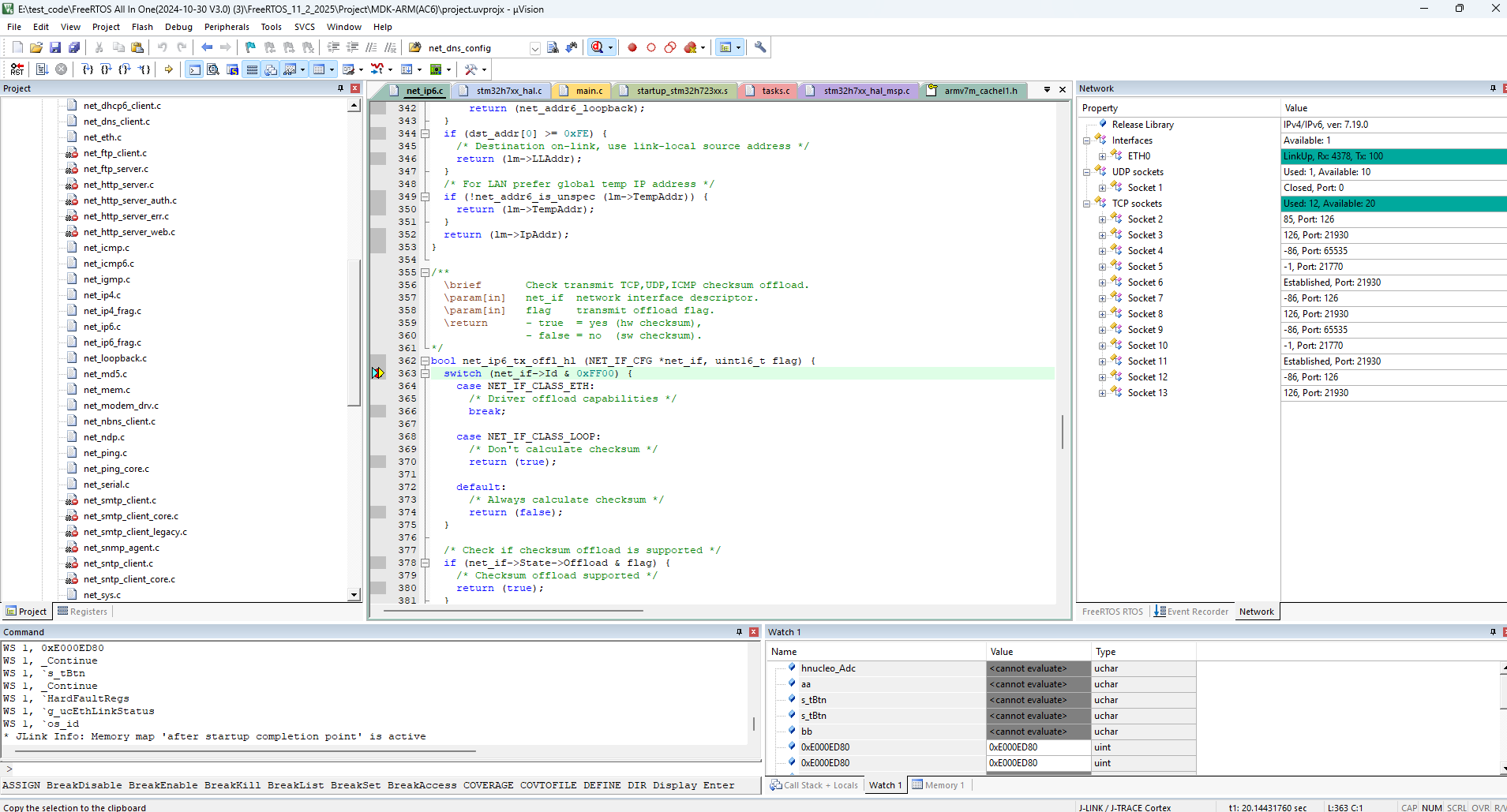The height and width of the screenshot is (812, 1507).
Task: Click the Step Over debug icon
Action: click(106, 69)
